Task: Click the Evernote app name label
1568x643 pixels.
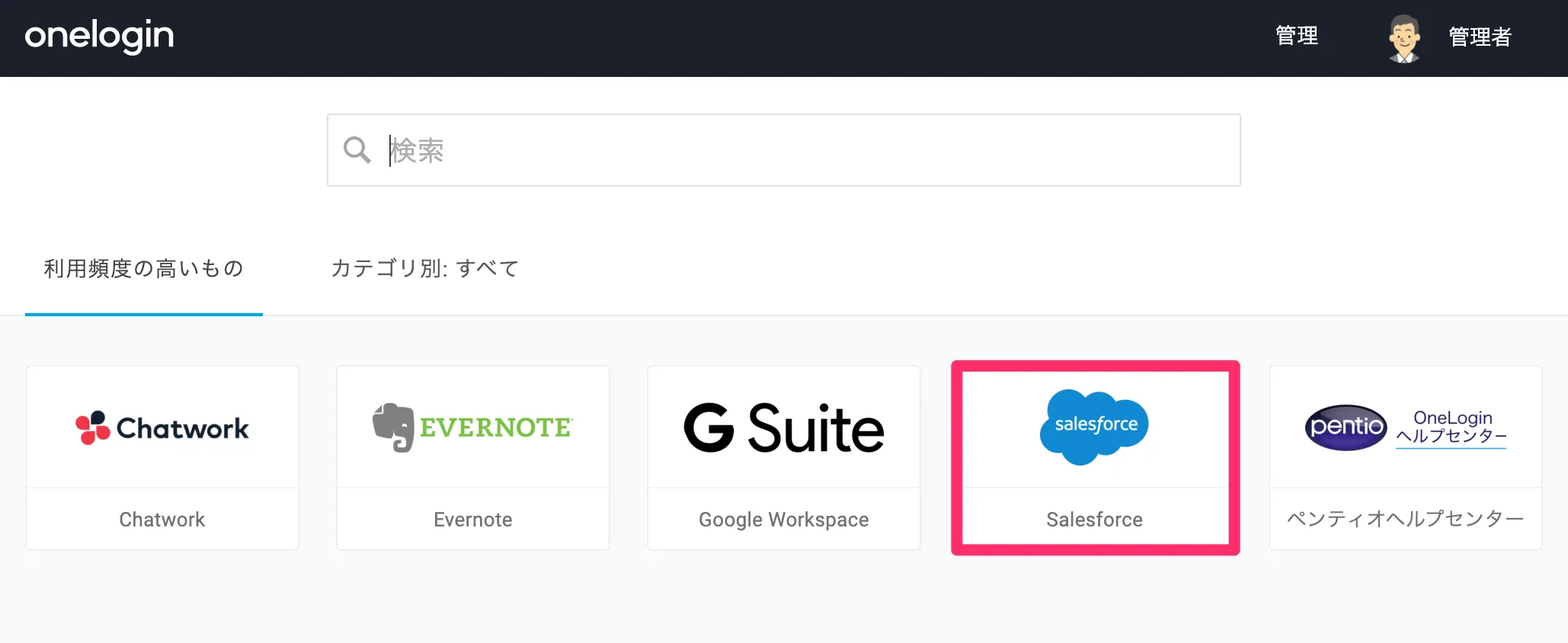Action: pos(472,520)
